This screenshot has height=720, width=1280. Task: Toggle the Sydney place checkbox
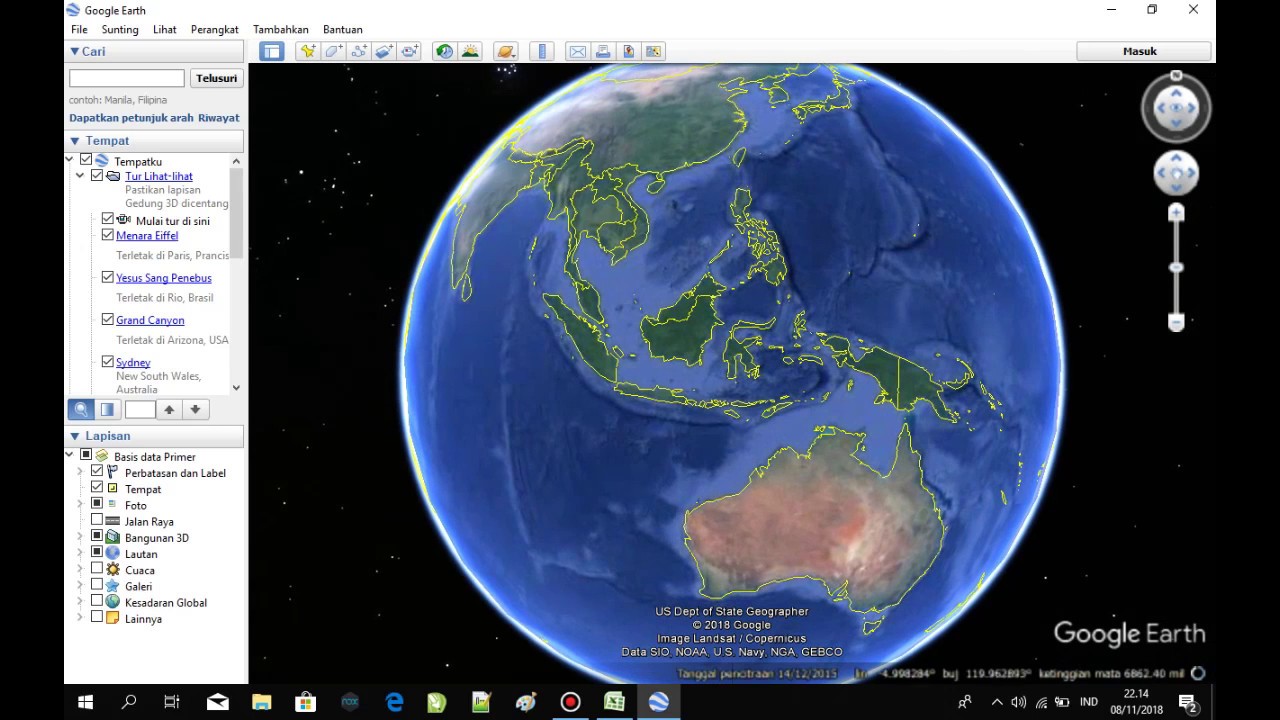(108, 362)
